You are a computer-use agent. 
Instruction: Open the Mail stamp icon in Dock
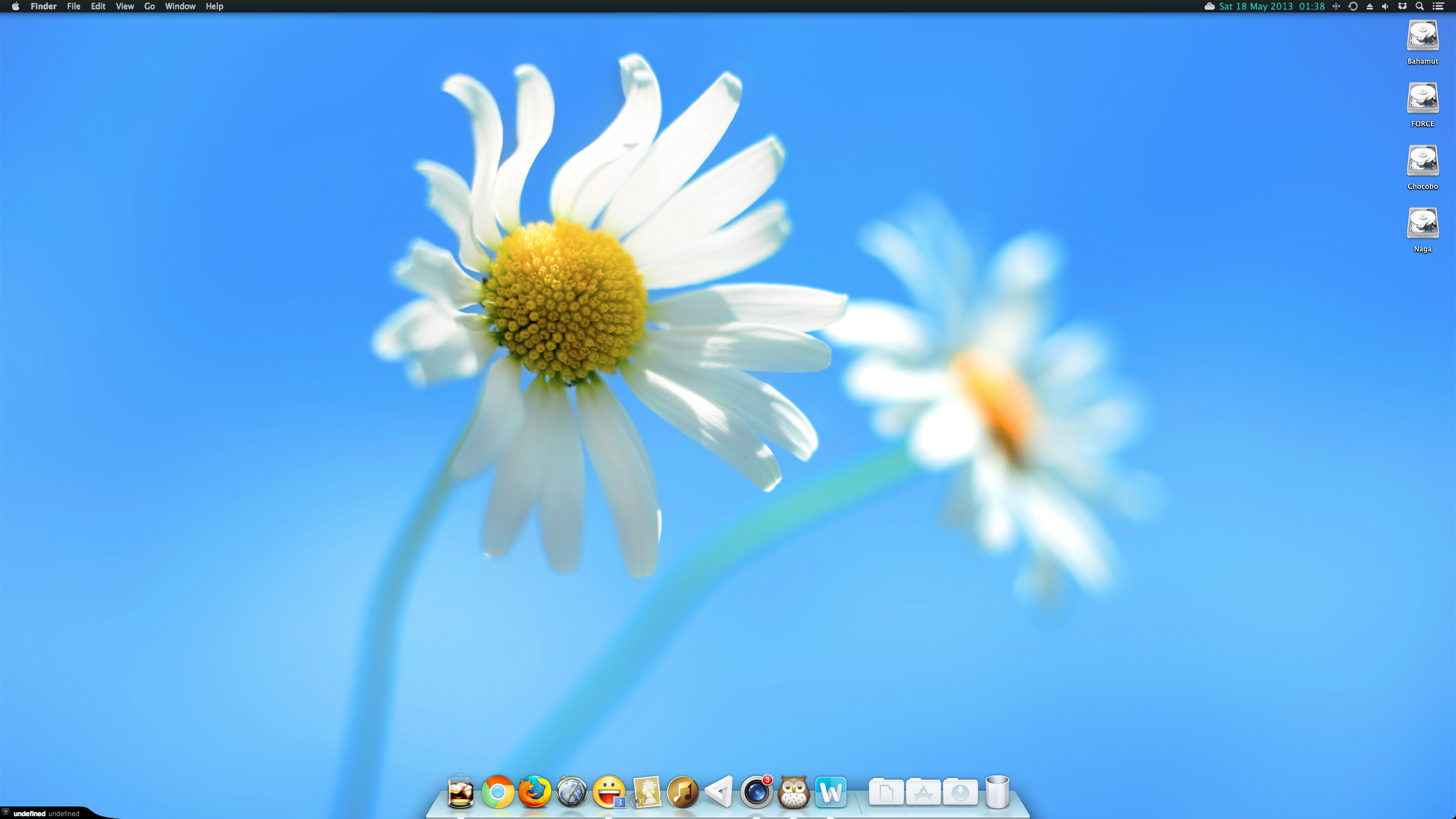646,792
